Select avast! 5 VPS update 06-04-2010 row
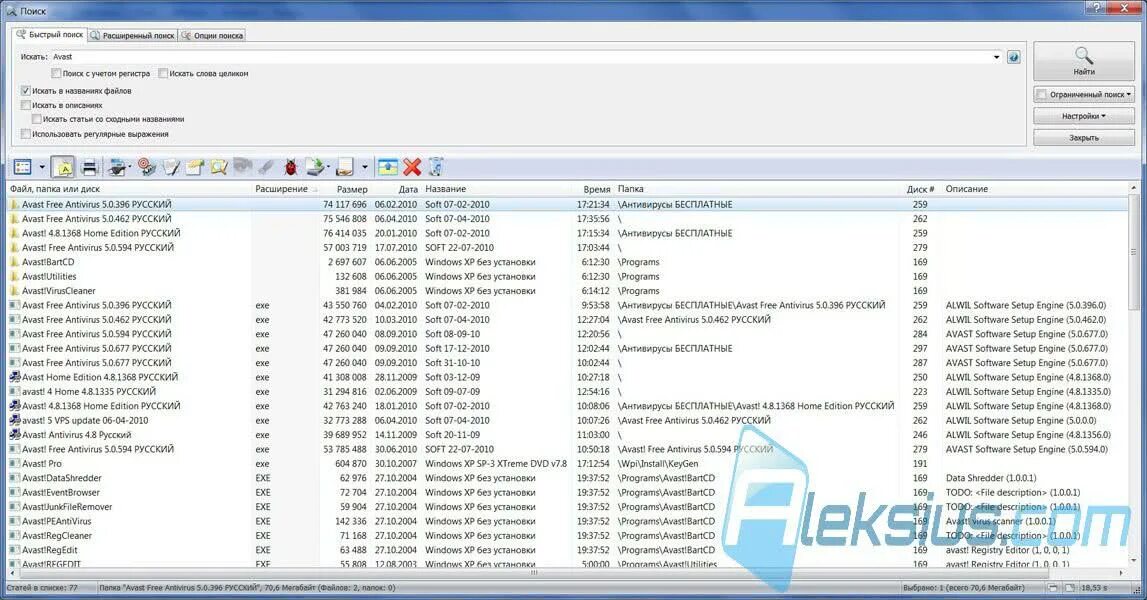The height and width of the screenshot is (600, 1147). tap(567, 421)
